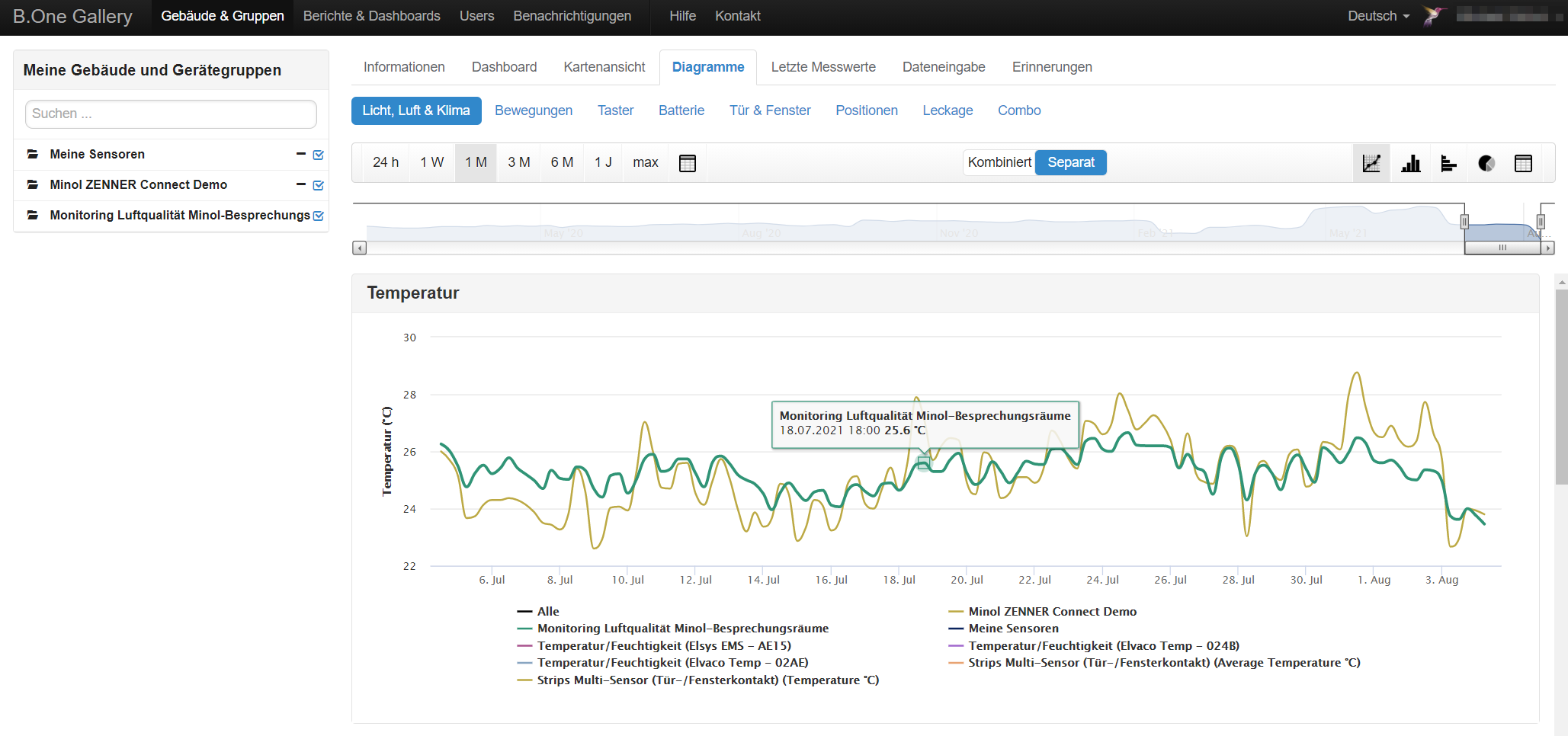The width and height of the screenshot is (1568, 736).
Task: Choose the 1 J time range
Action: (x=604, y=162)
